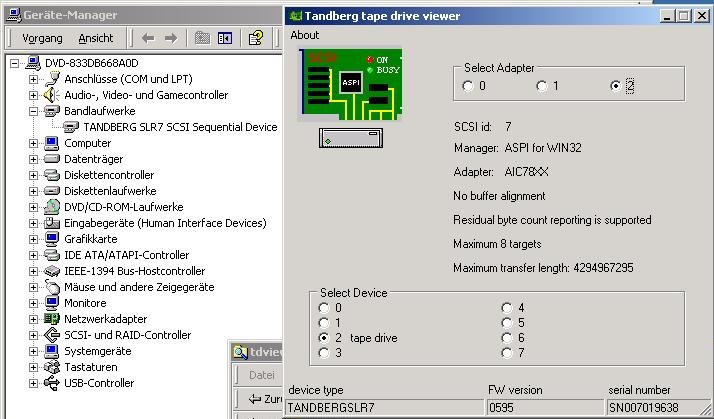Image resolution: width=714 pixels, height=419 pixels.
Task: Select device 2 tape drive radio button
Action: 324,338
